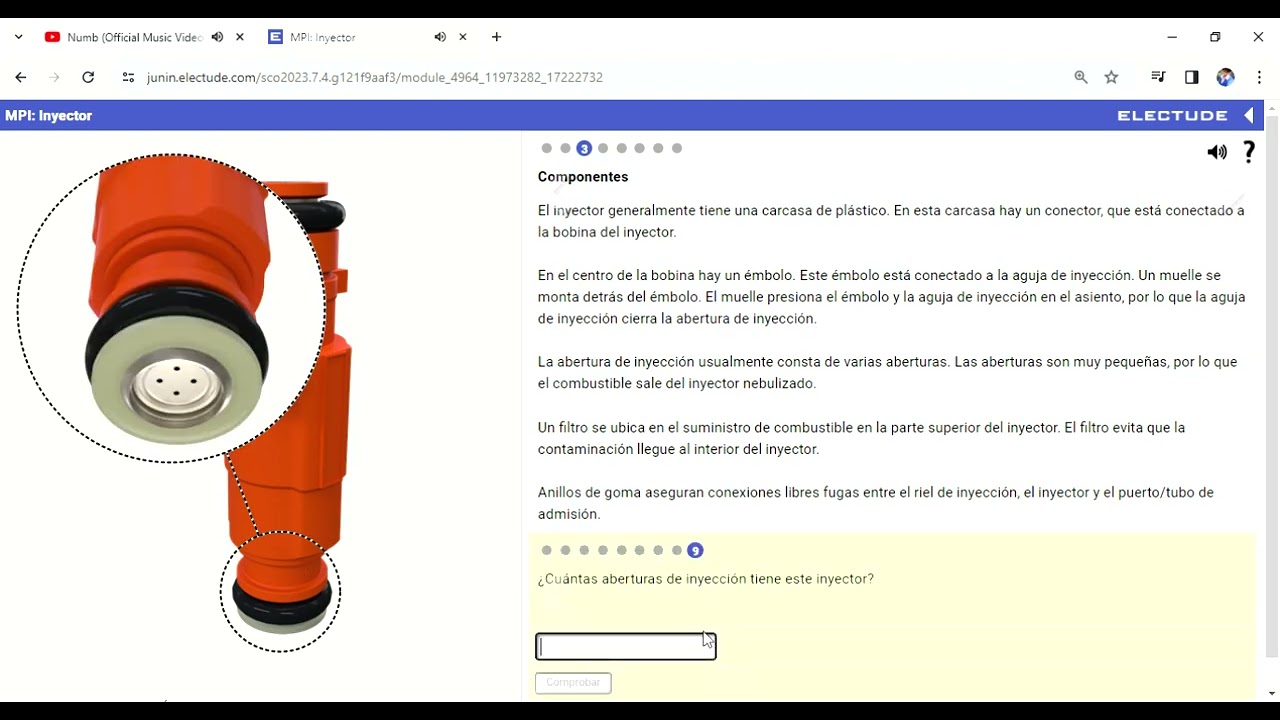The width and height of the screenshot is (1280, 720).
Task: Click the ELECTUDE logo
Action: pyautogui.click(x=1173, y=115)
